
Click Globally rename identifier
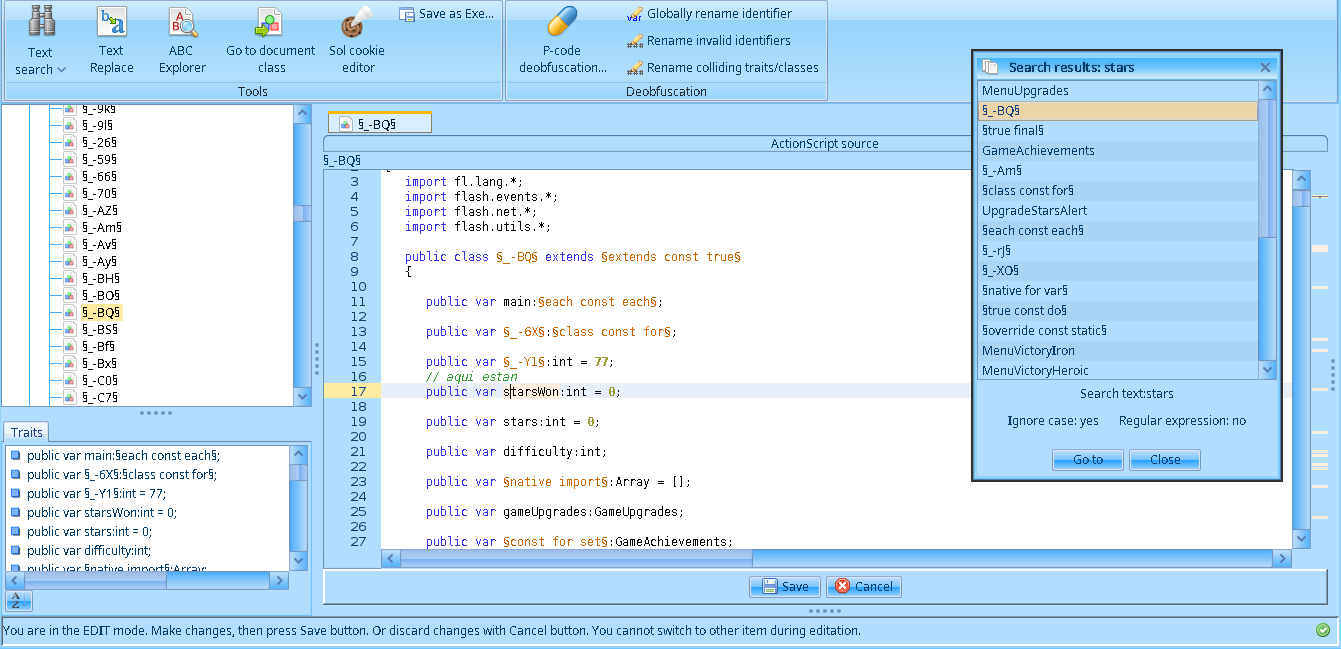(718, 14)
